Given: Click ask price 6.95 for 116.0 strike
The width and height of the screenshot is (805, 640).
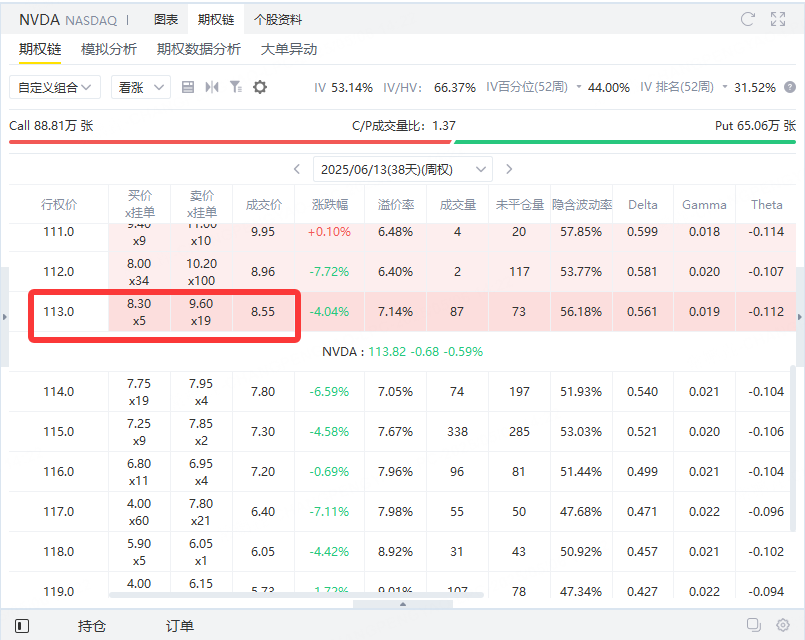Looking at the screenshot, I should (x=201, y=464).
